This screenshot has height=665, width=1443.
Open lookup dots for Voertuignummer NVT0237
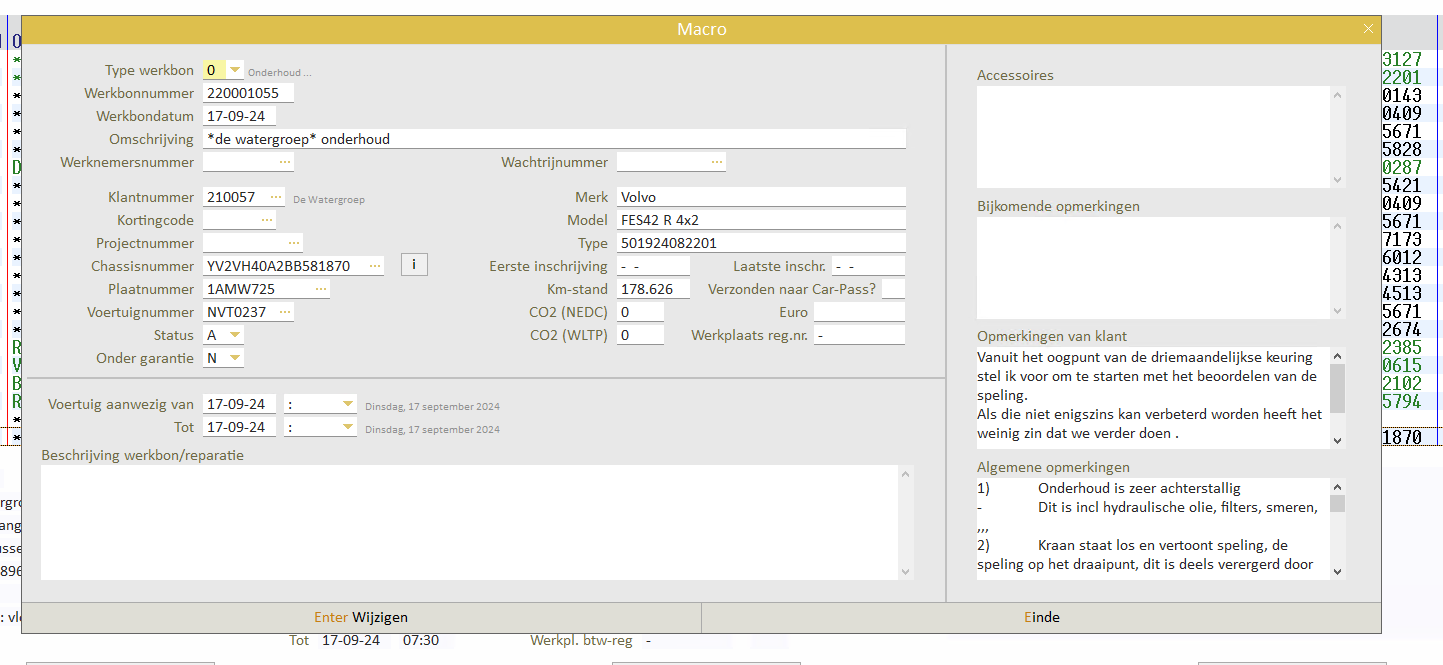click(285, 312)
